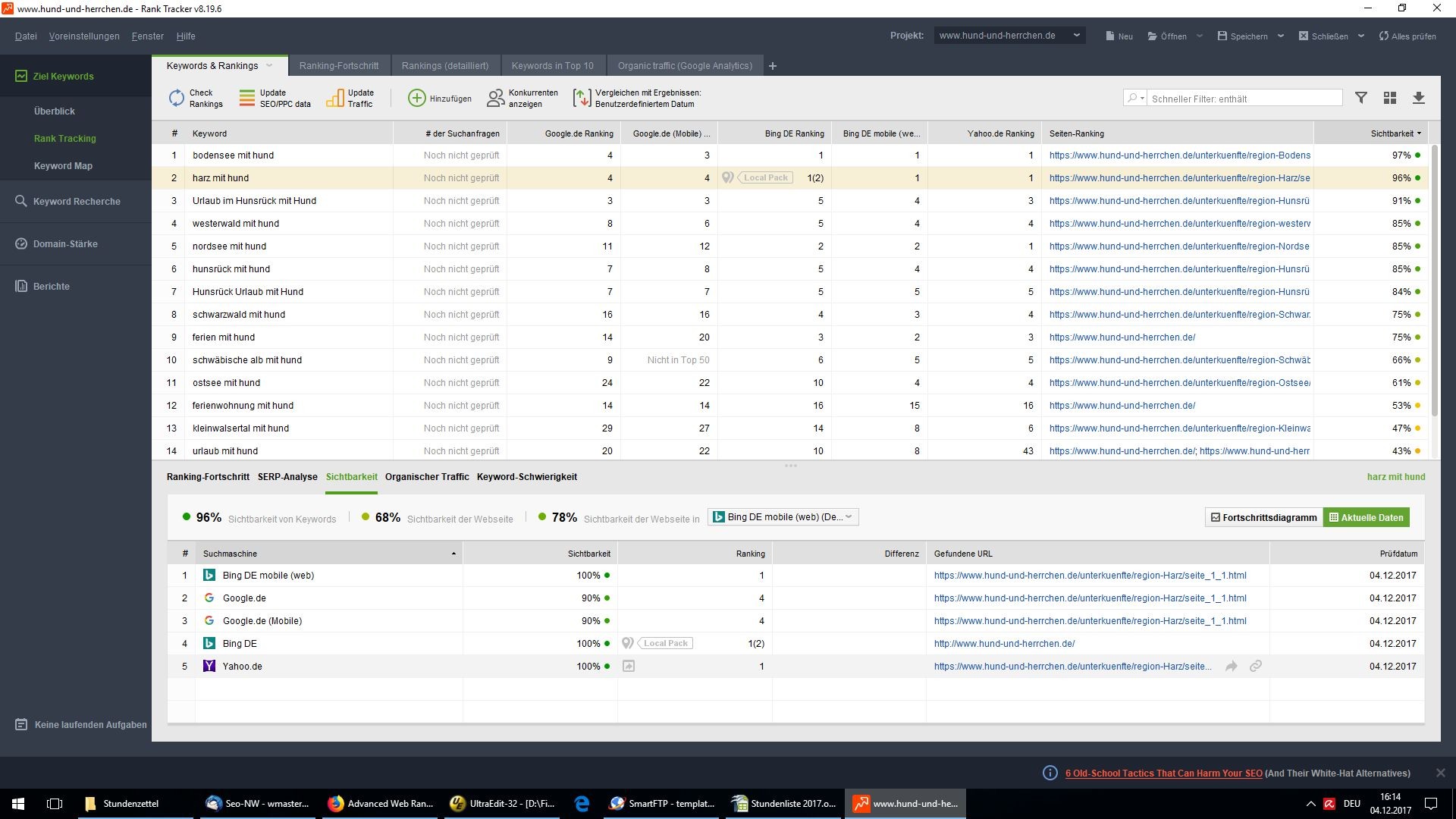Click the Check Rankings refresh icon
Image resolution: width=1456 pixels, height=819 pixels.
tap(176, 98)
